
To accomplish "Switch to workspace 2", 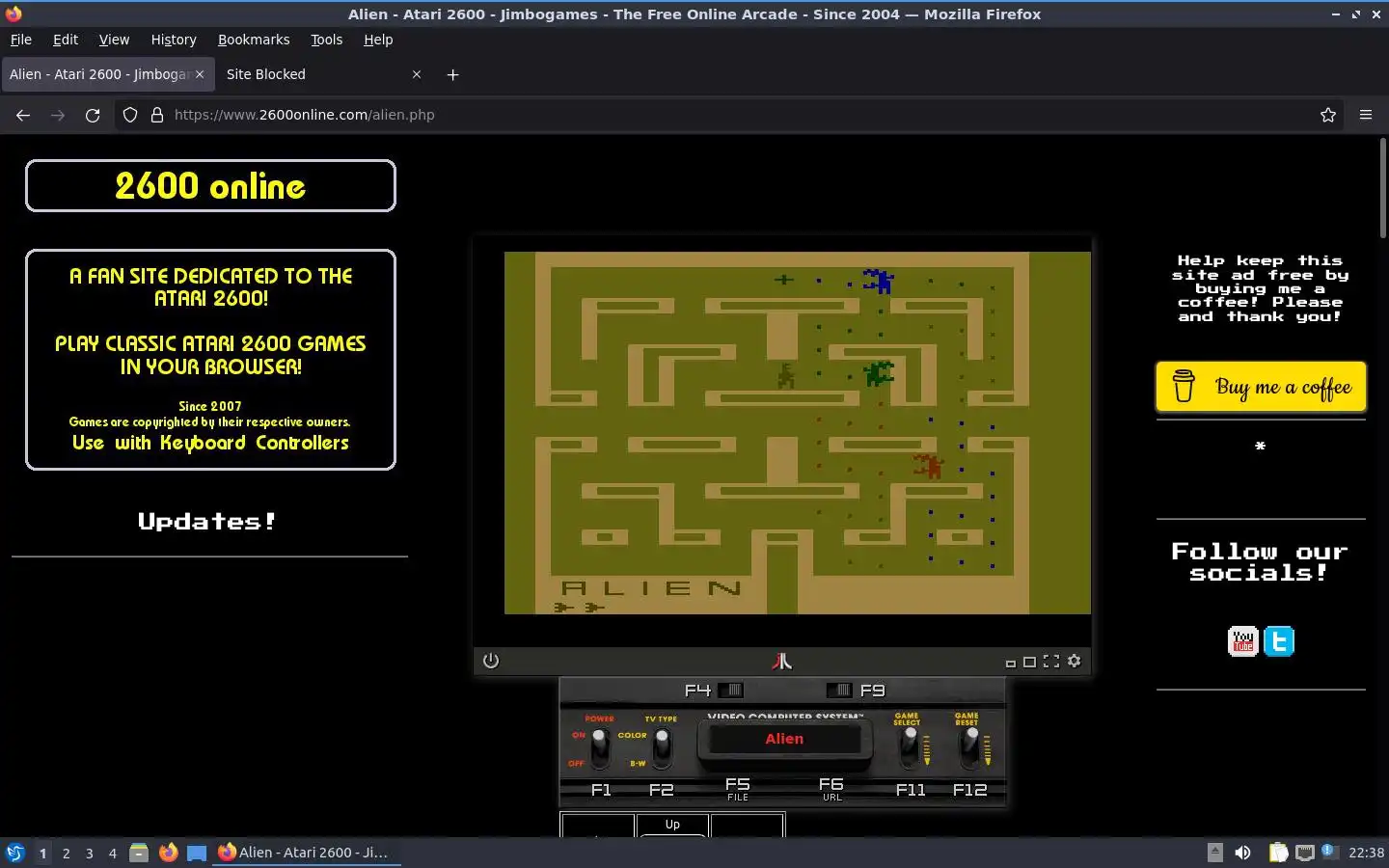I will [66, 853].
